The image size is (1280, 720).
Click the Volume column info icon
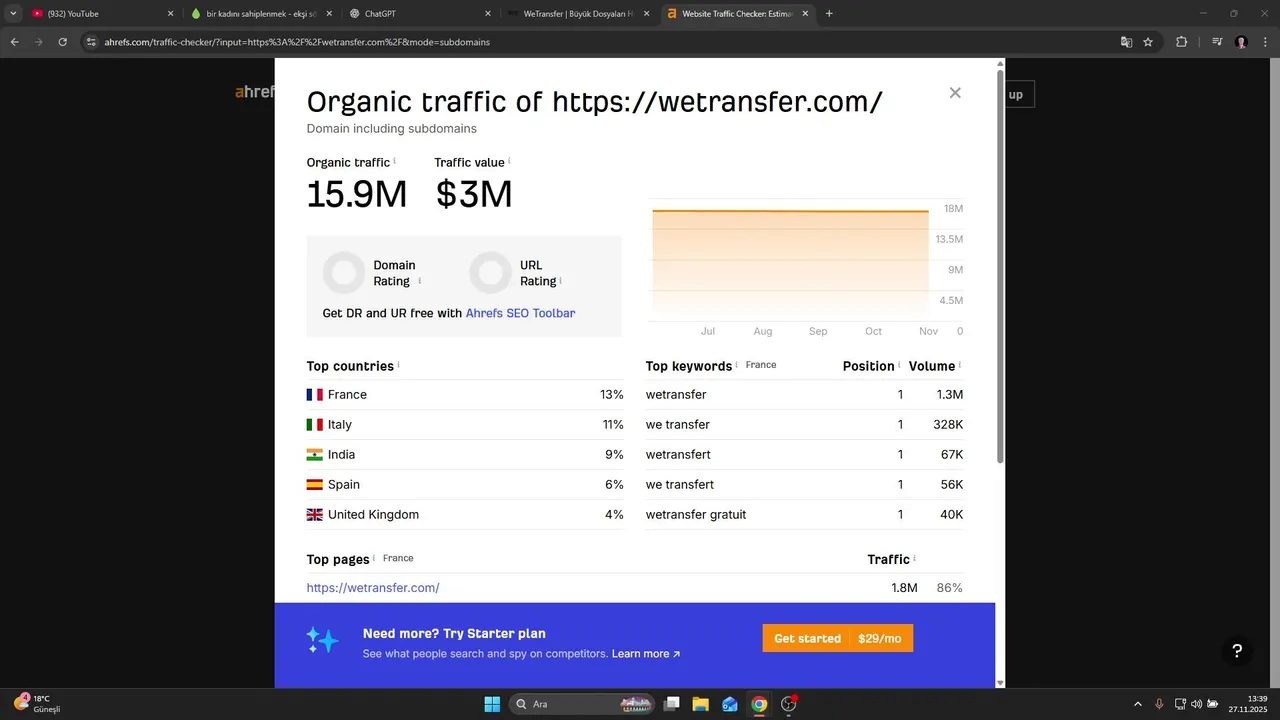pos(960,365)
